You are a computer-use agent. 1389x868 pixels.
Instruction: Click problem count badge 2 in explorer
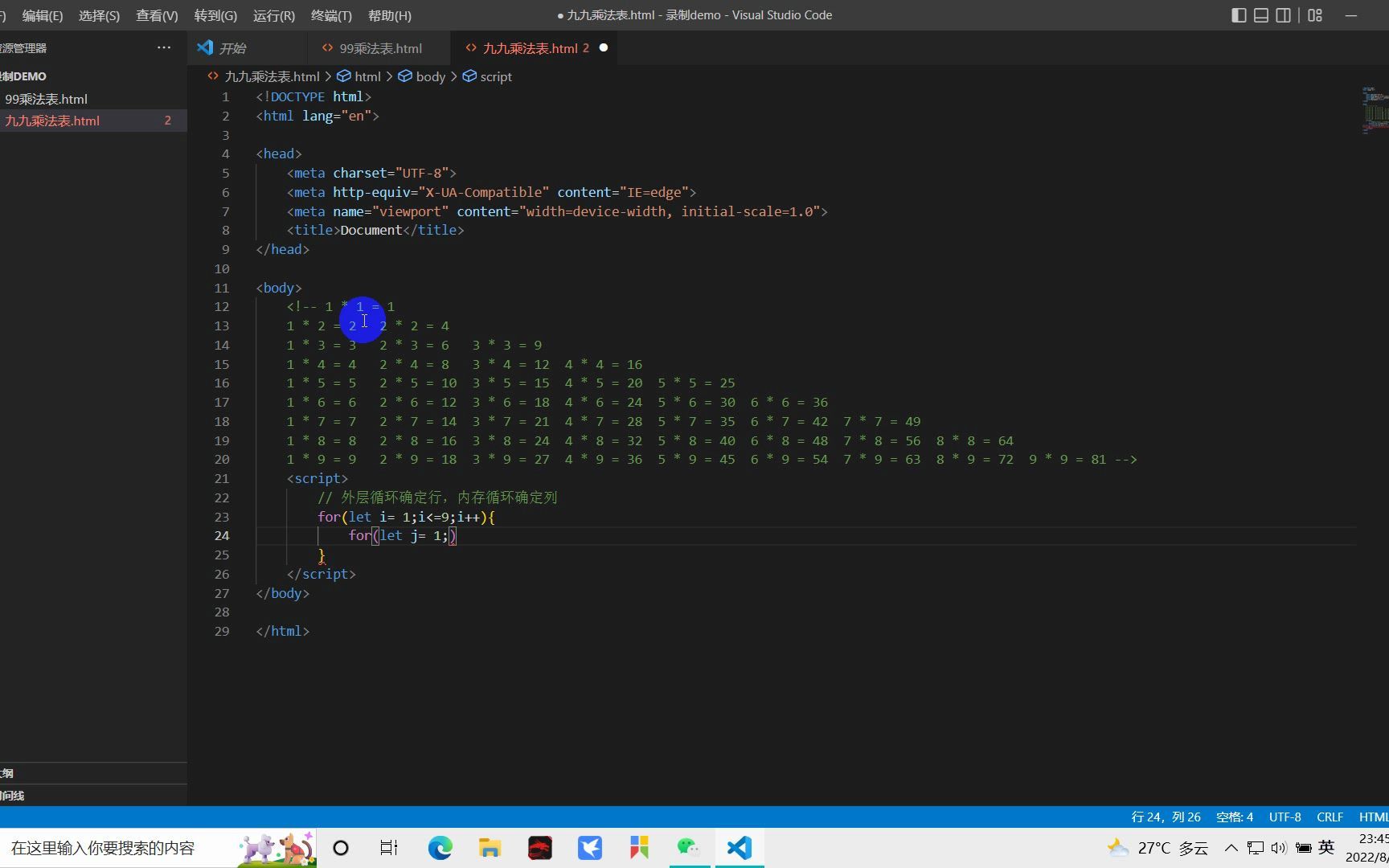(167, 121)
